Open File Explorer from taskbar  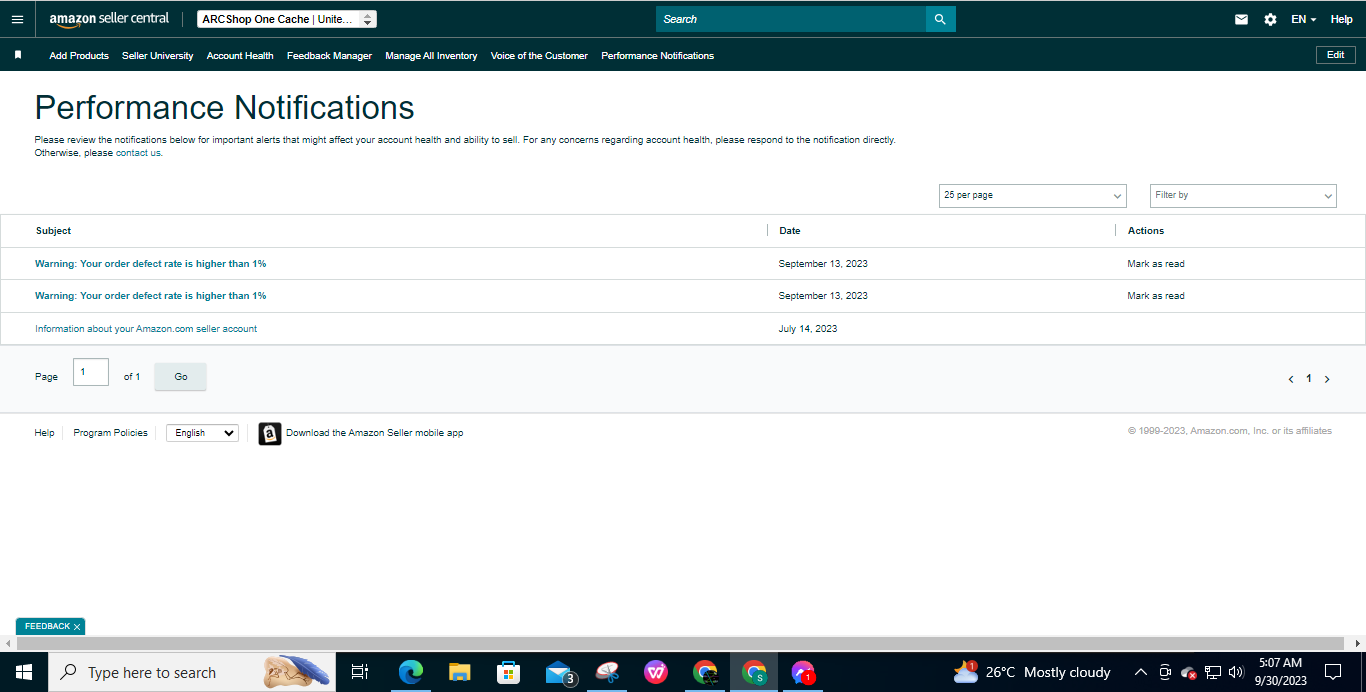point(459,672)
